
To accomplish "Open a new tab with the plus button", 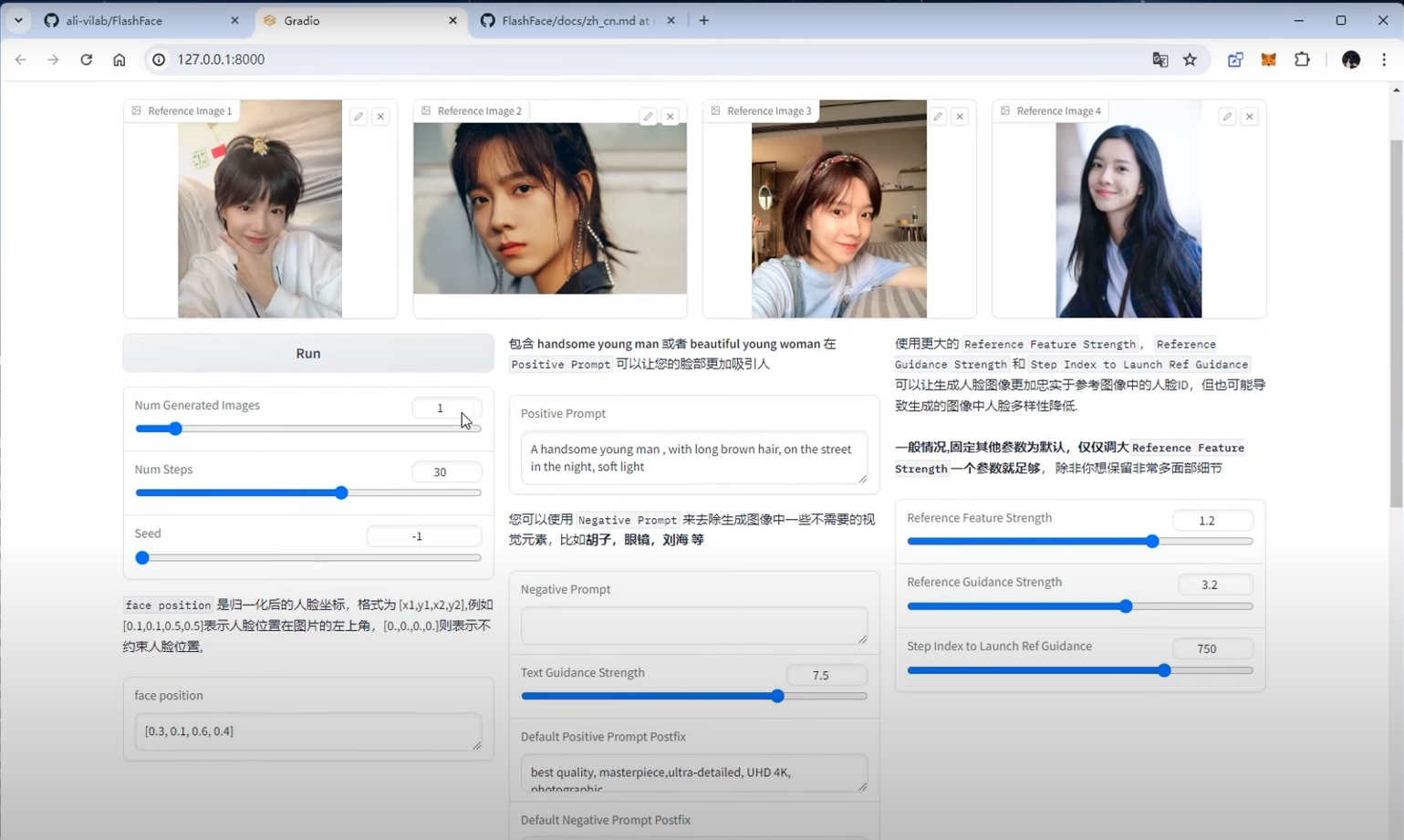I will coord(705,20).
